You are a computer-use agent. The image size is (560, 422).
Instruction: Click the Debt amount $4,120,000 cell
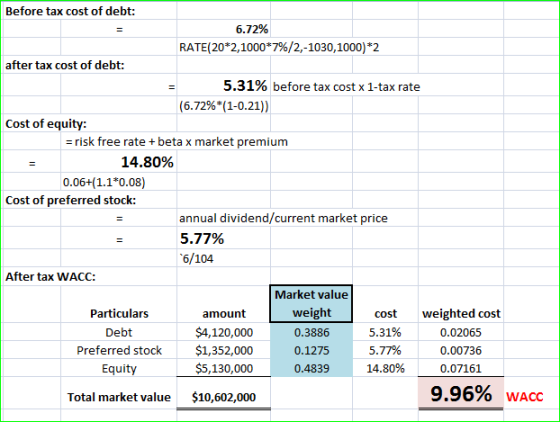(224, 332)
